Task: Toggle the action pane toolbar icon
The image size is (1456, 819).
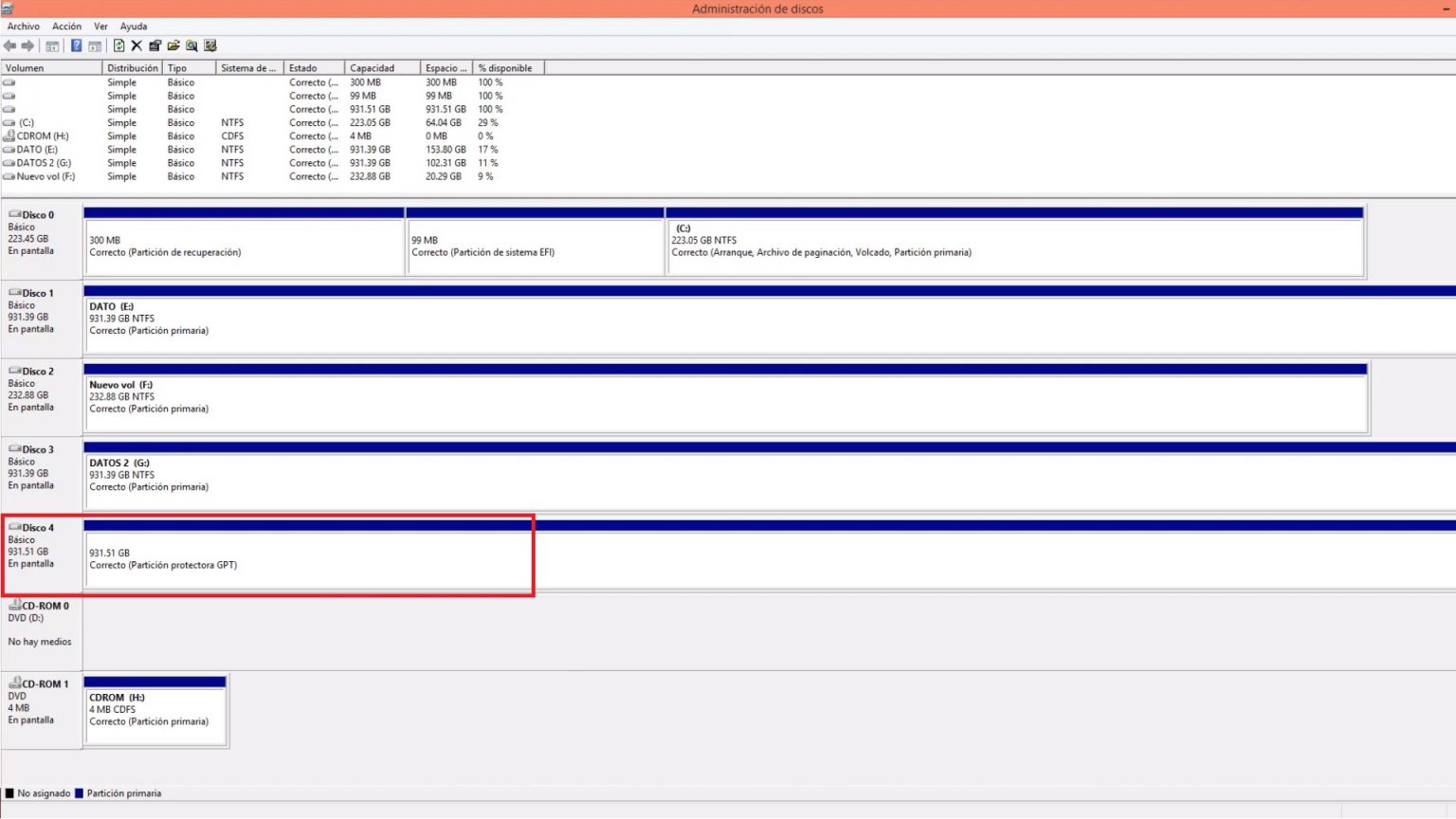Action: point(95,45)
